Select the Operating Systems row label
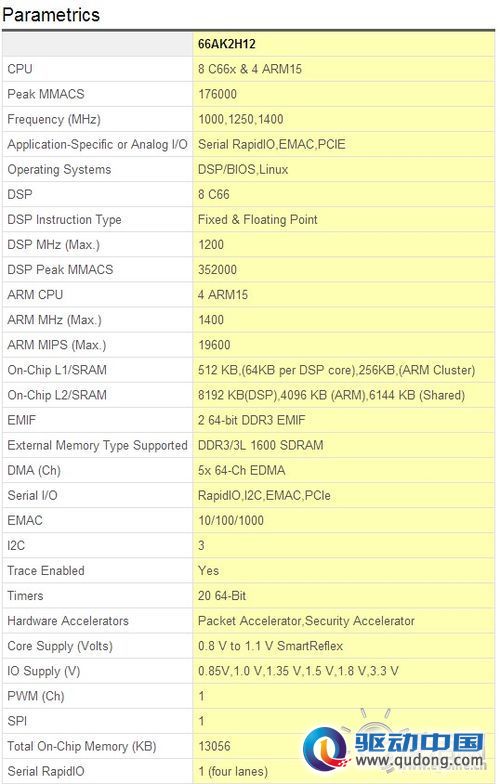This screenshot has height=784, width=500. click(59, 170)
